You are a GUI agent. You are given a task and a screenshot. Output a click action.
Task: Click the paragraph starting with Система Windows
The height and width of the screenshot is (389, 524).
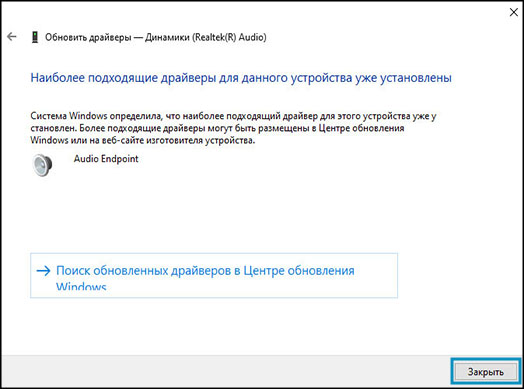pyautogui.click(x=233, y=128)
